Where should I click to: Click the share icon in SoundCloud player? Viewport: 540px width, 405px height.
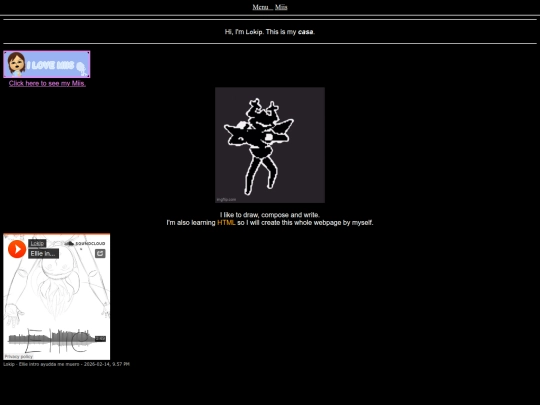[x=100, y=253]
